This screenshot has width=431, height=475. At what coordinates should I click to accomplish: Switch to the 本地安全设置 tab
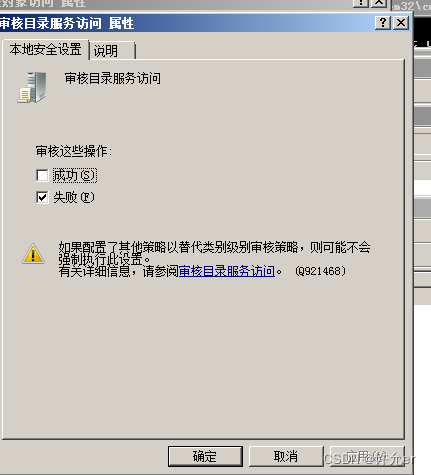click(x=46, y=50)
